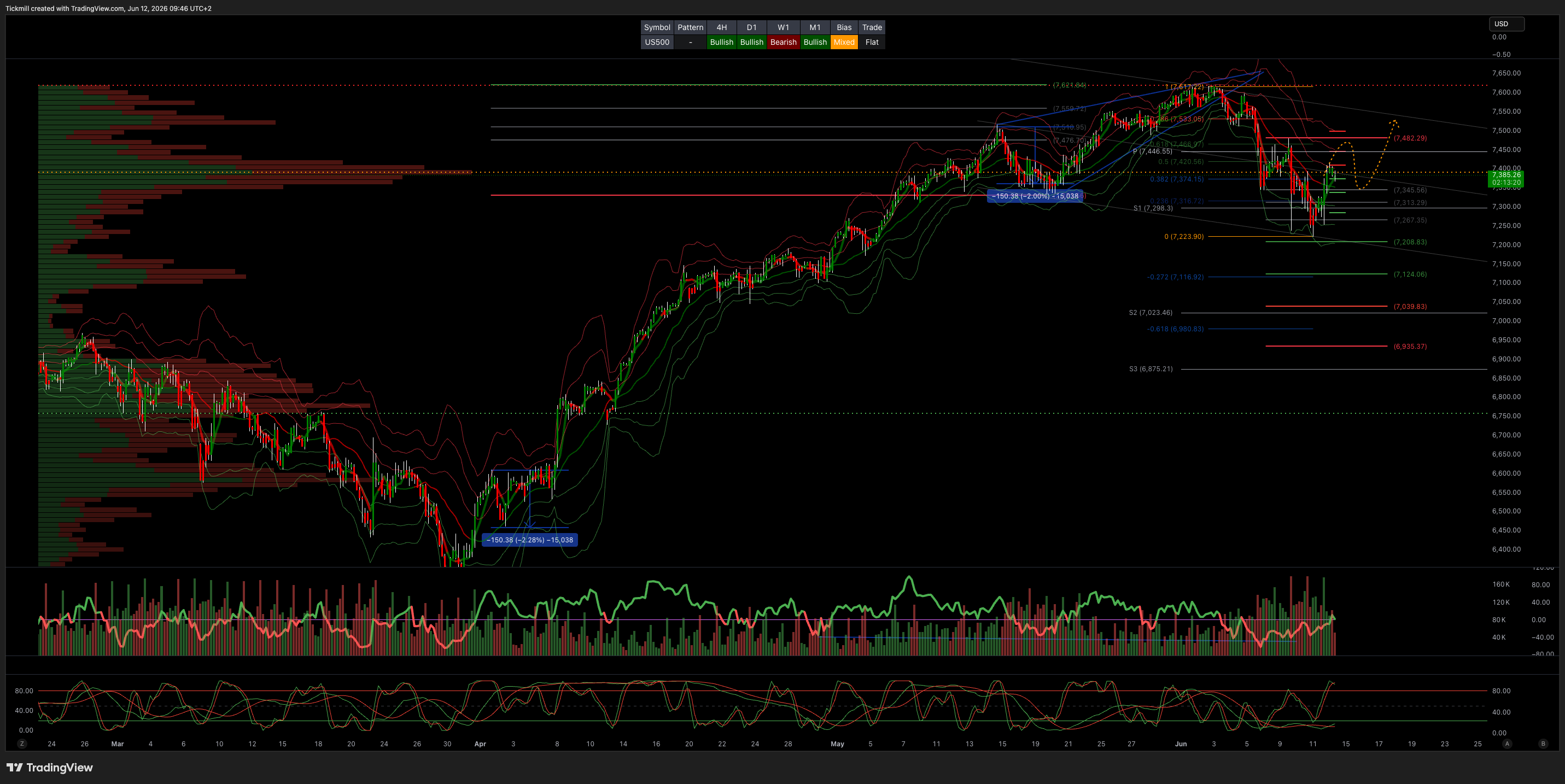
Task: Open the USD currency selector
Action: tap(1505, 24)
